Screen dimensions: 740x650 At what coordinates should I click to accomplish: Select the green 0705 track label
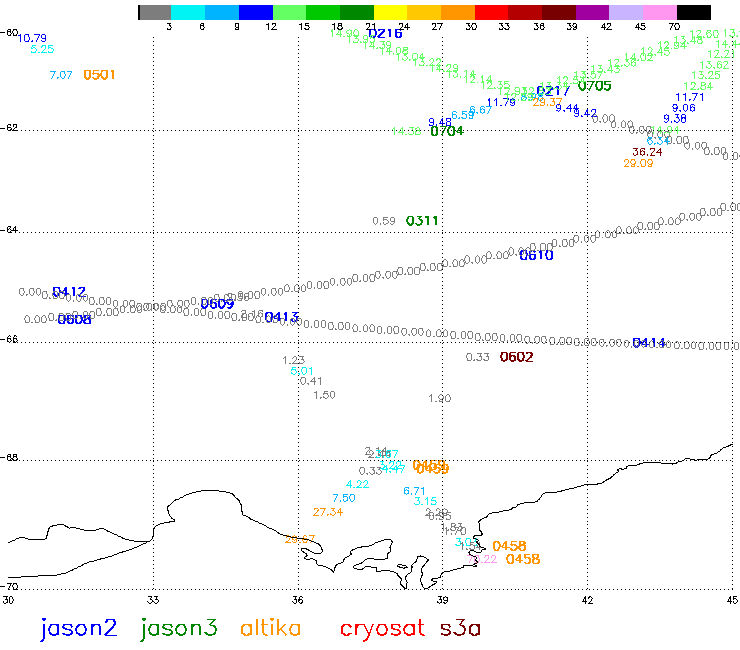pos(595,86)
